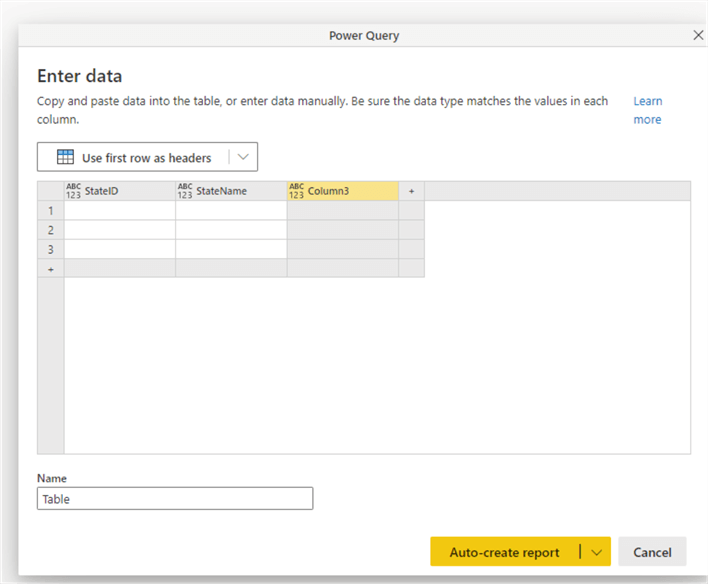Screen dimensions: 708x584
Task: Add a new column with plus icon
Action: tap(411, 190)
